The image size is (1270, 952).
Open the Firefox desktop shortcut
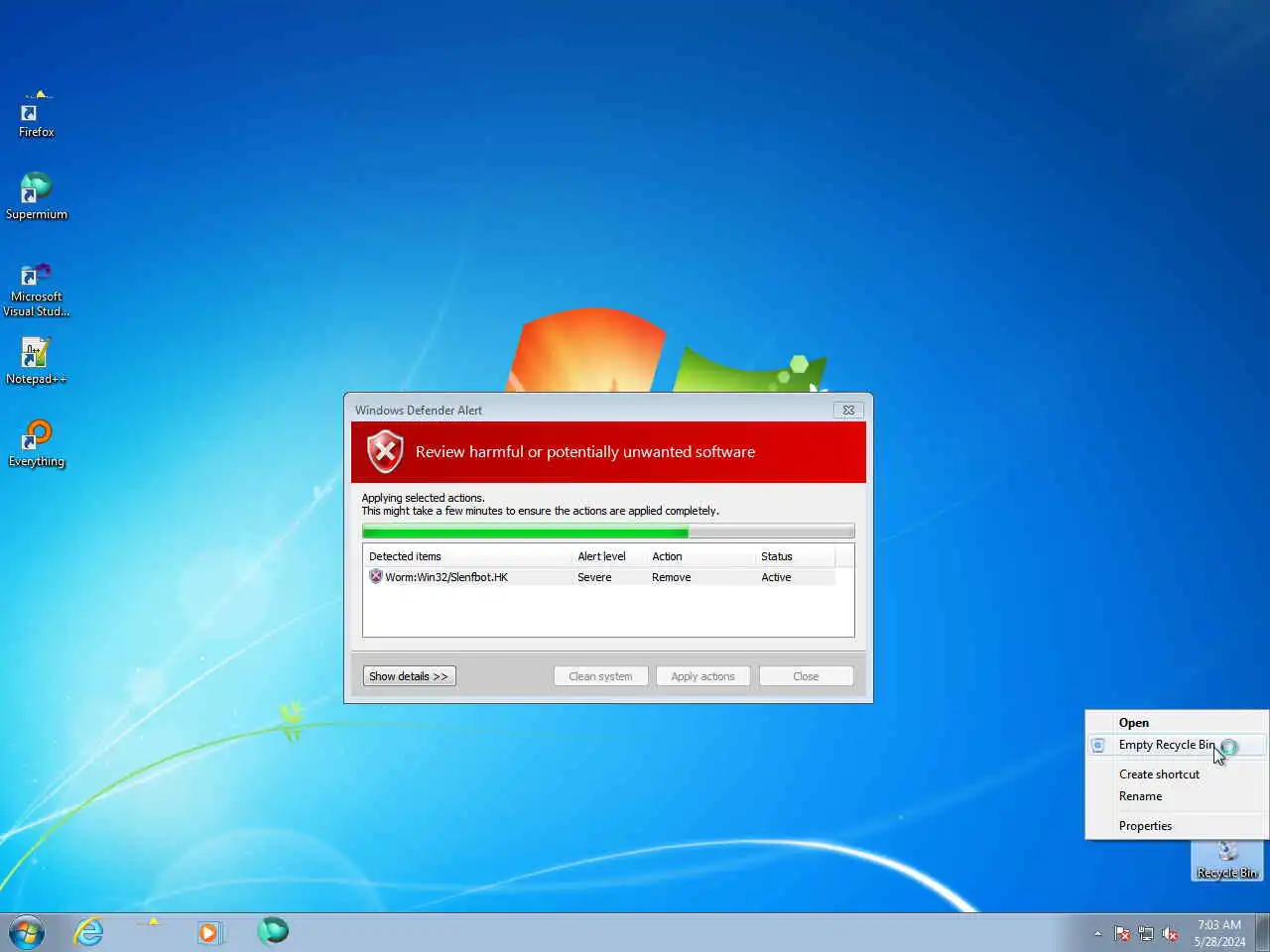pos(36,112)
